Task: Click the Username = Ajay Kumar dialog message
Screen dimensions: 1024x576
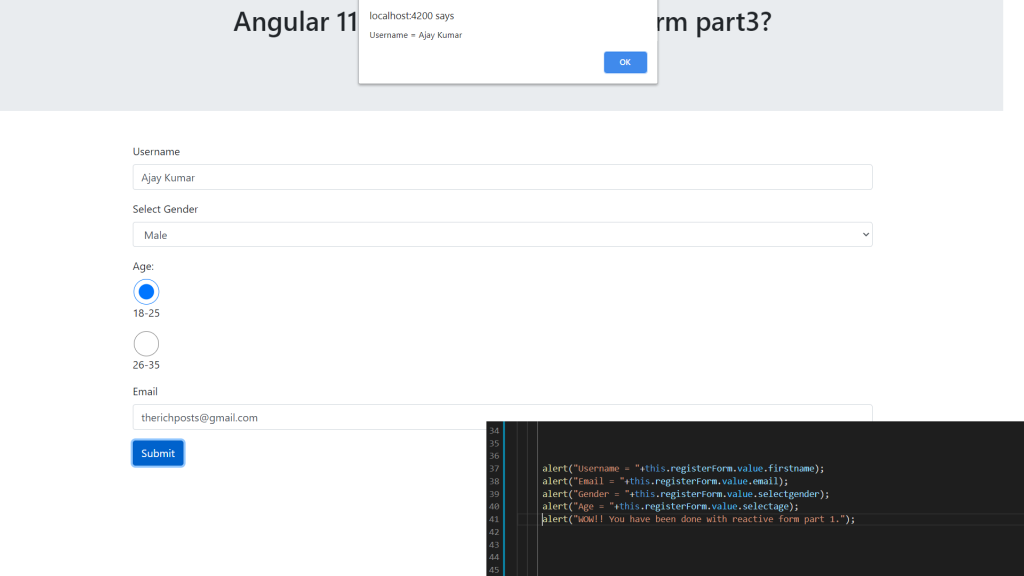Action: [x=415, y=34]
